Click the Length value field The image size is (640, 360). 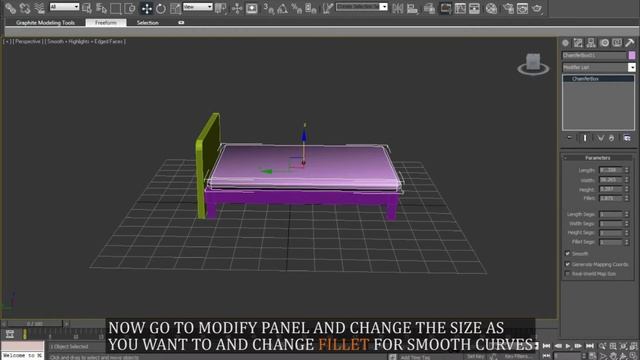(611, 170)
